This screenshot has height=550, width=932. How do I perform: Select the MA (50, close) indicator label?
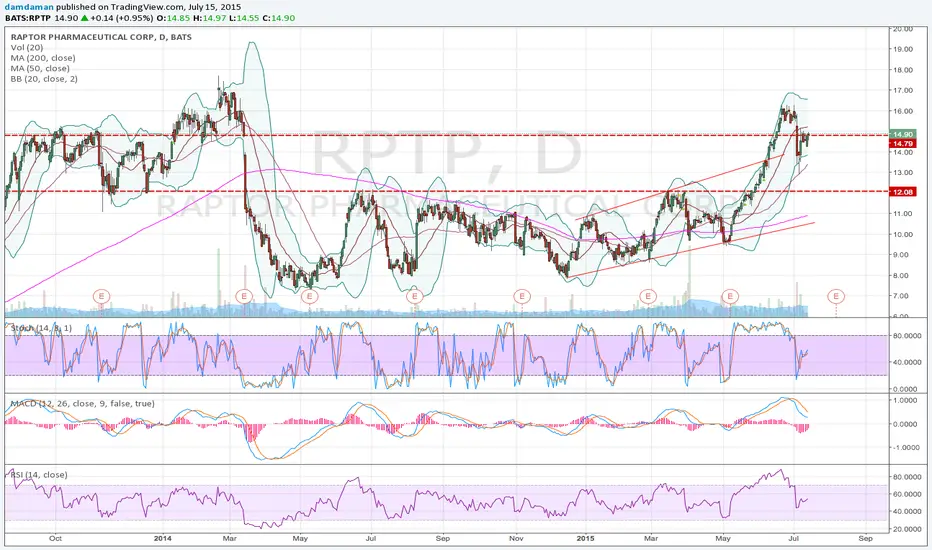[x=40, y=68]
